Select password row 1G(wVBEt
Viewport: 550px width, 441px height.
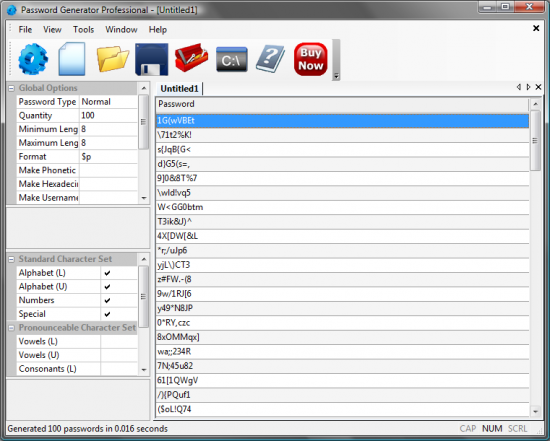coord(342,121)
